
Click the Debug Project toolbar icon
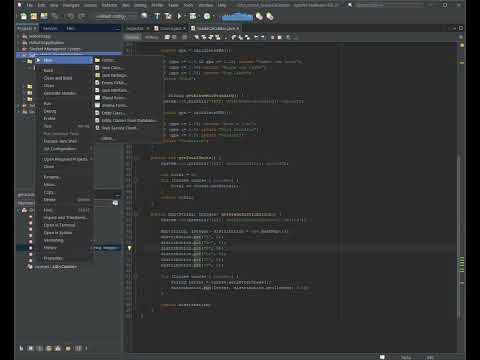coord(193,16)
